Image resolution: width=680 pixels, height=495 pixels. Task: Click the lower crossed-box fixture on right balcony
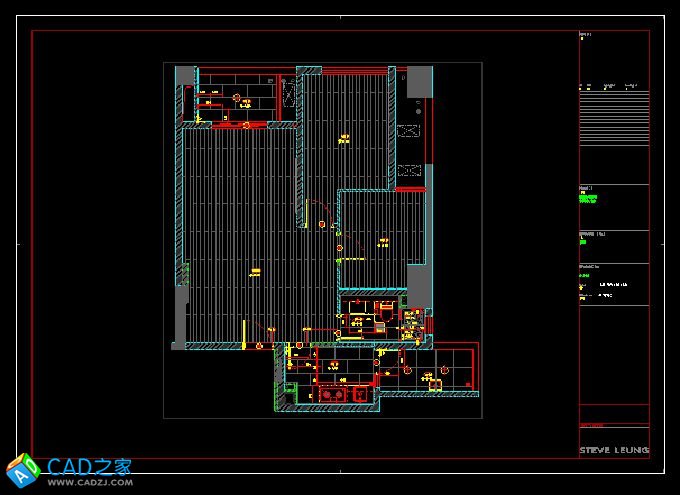tap(408, 170)
